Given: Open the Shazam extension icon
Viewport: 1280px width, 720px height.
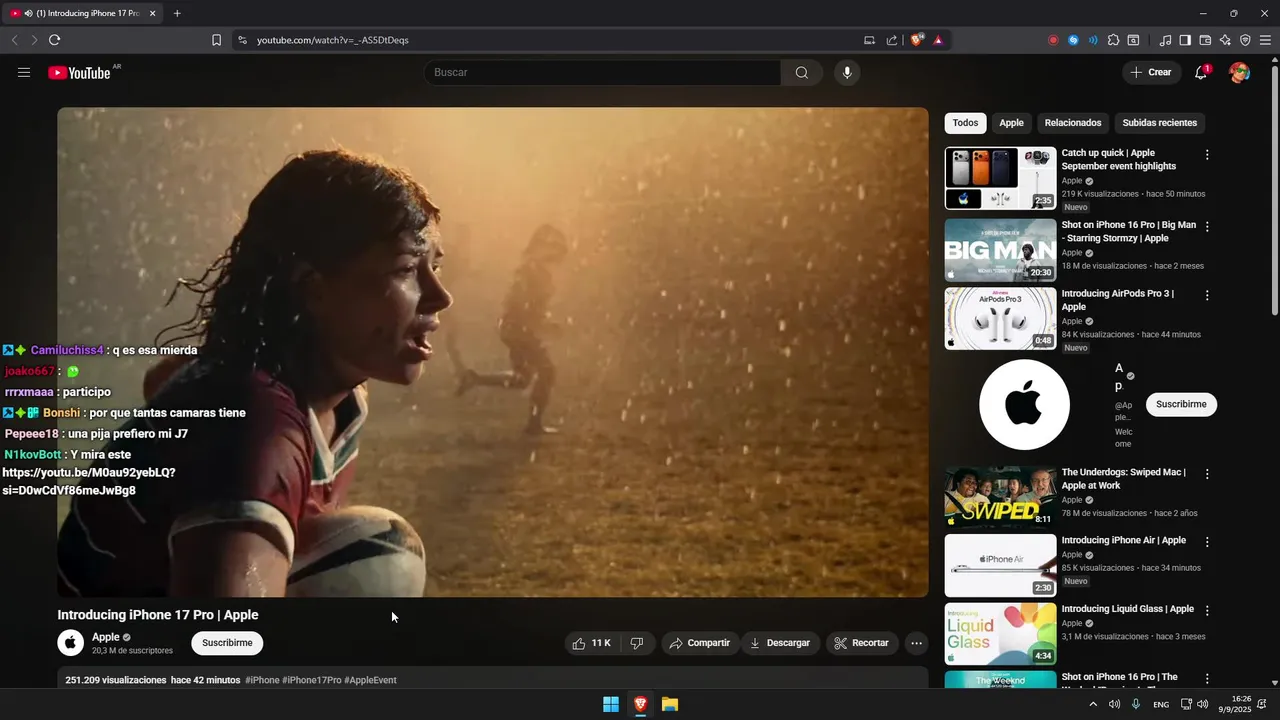Looking at the screenshot, I should pyautogui.click(x=1073, y=40).
